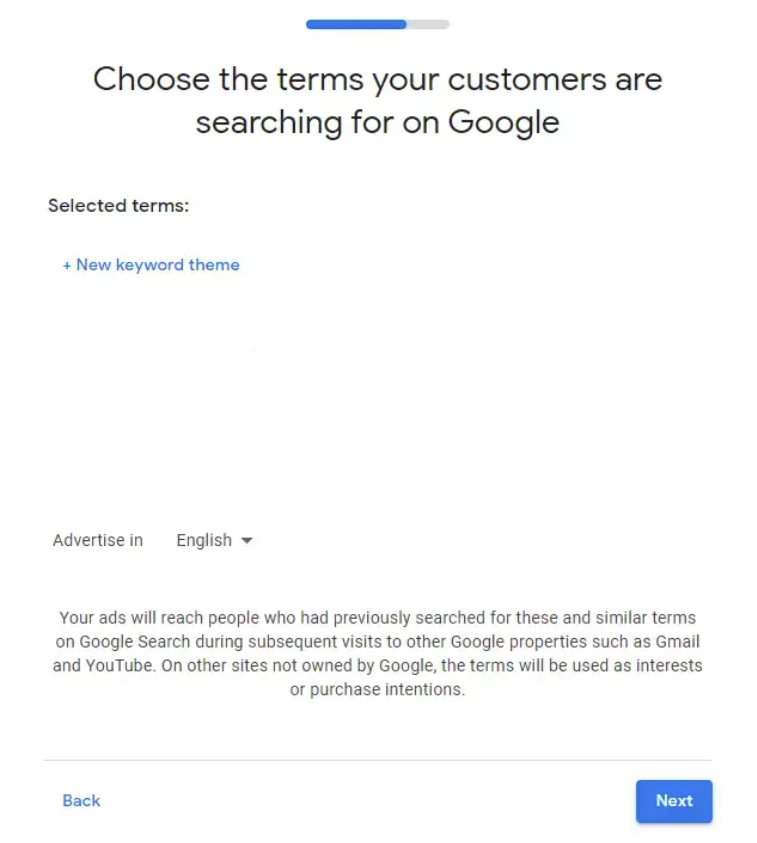Add a New keyword theme
Image resolution: width=757 pixels, height=843 pixels.
pos(151,265)
